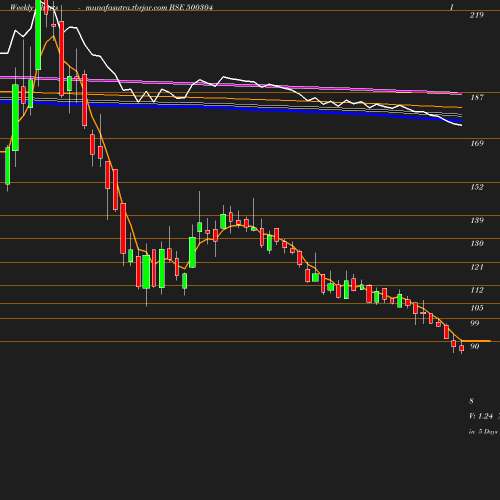Screen dimensions: 500x500
Task: Select the 169 price level label
Action: pos(477,143)
